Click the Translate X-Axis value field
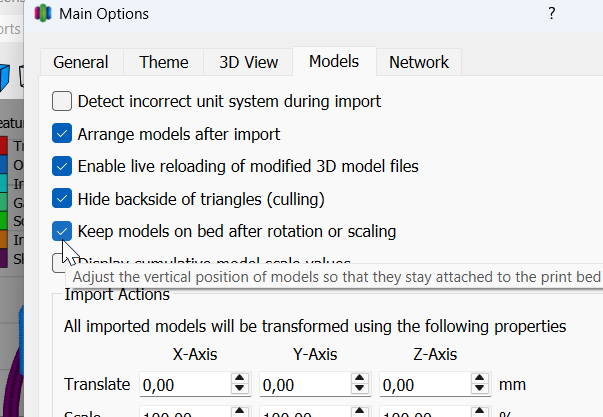The image size is (603, 417). click(186, 384)
